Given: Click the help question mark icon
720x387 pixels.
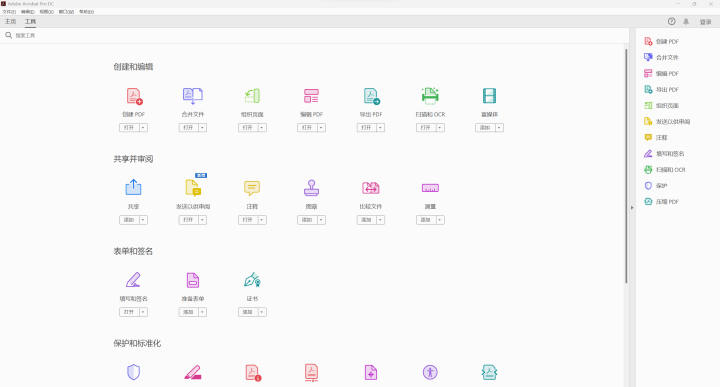Looking at the screenshot, I should (x=671, y=22).
